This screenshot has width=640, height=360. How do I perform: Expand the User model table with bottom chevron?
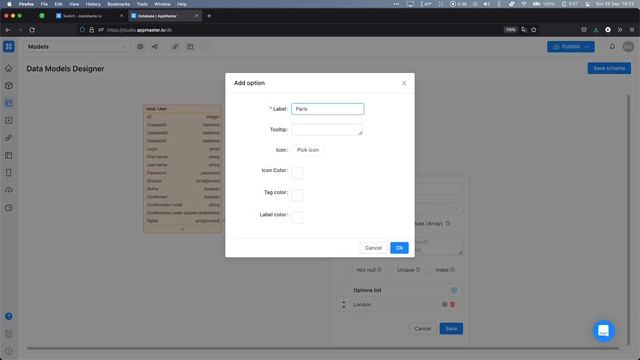point(182,229)
